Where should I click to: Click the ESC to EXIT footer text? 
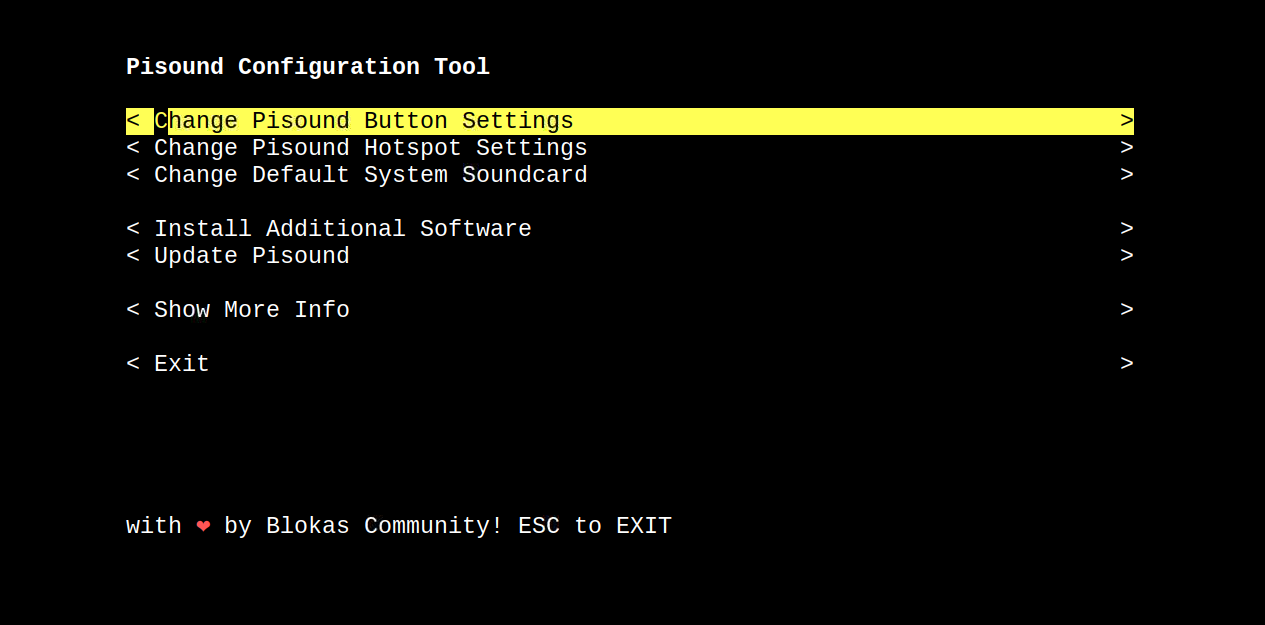(595, 526)
